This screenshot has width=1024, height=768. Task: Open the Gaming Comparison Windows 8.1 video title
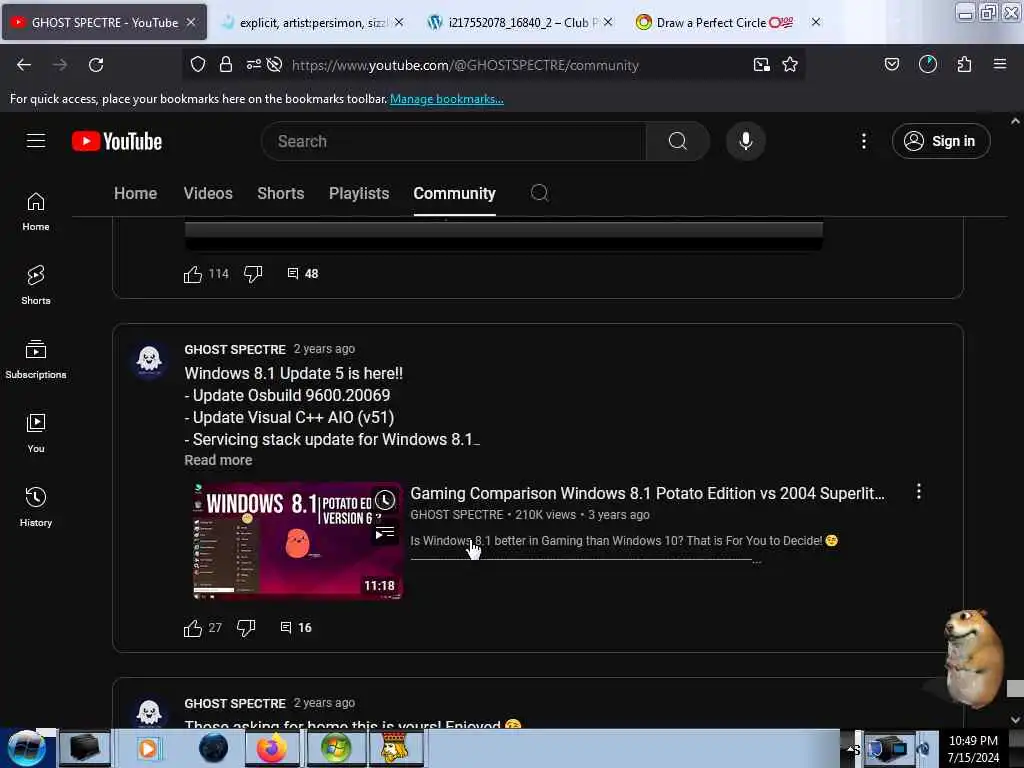tap(647, 493)
